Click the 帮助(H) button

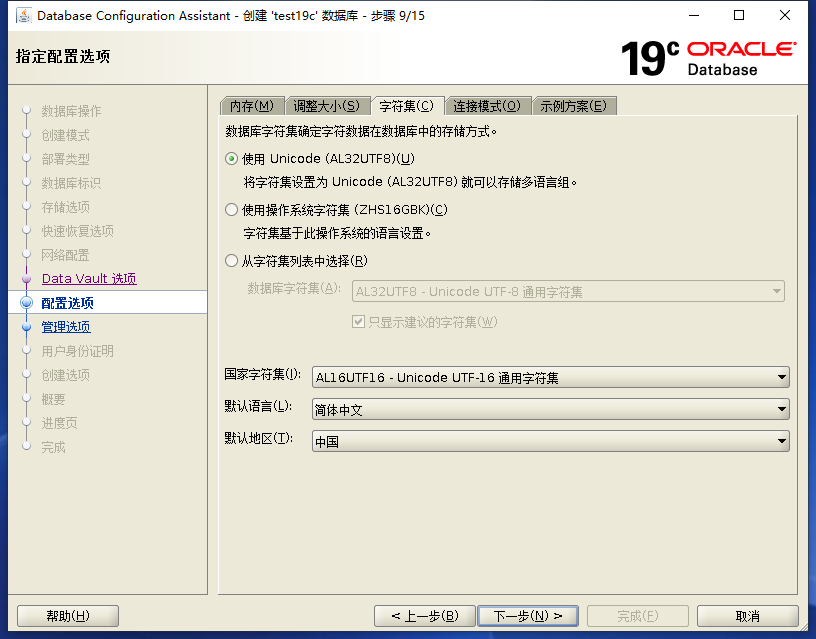pos(68,616)
